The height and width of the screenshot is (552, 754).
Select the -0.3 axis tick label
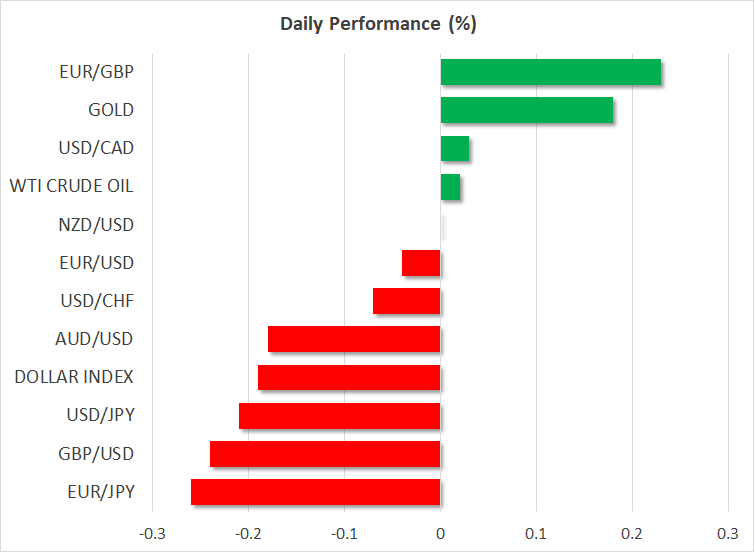click(152, 531)
